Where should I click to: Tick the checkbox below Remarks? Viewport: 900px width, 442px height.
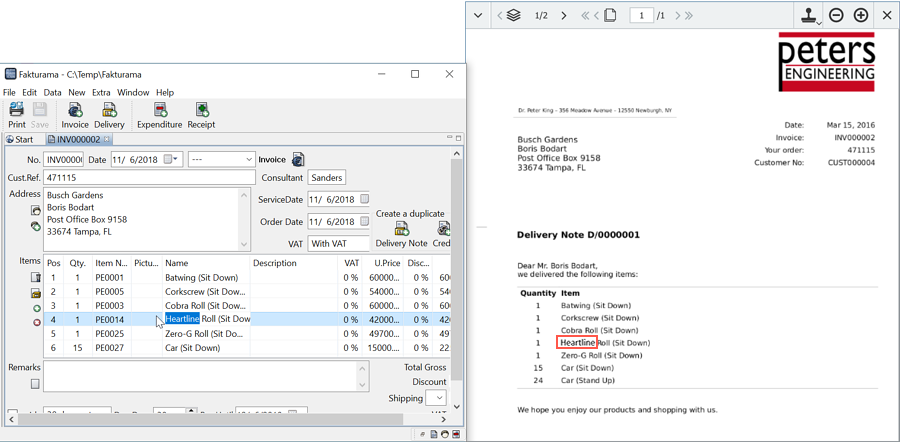[35, 383]
